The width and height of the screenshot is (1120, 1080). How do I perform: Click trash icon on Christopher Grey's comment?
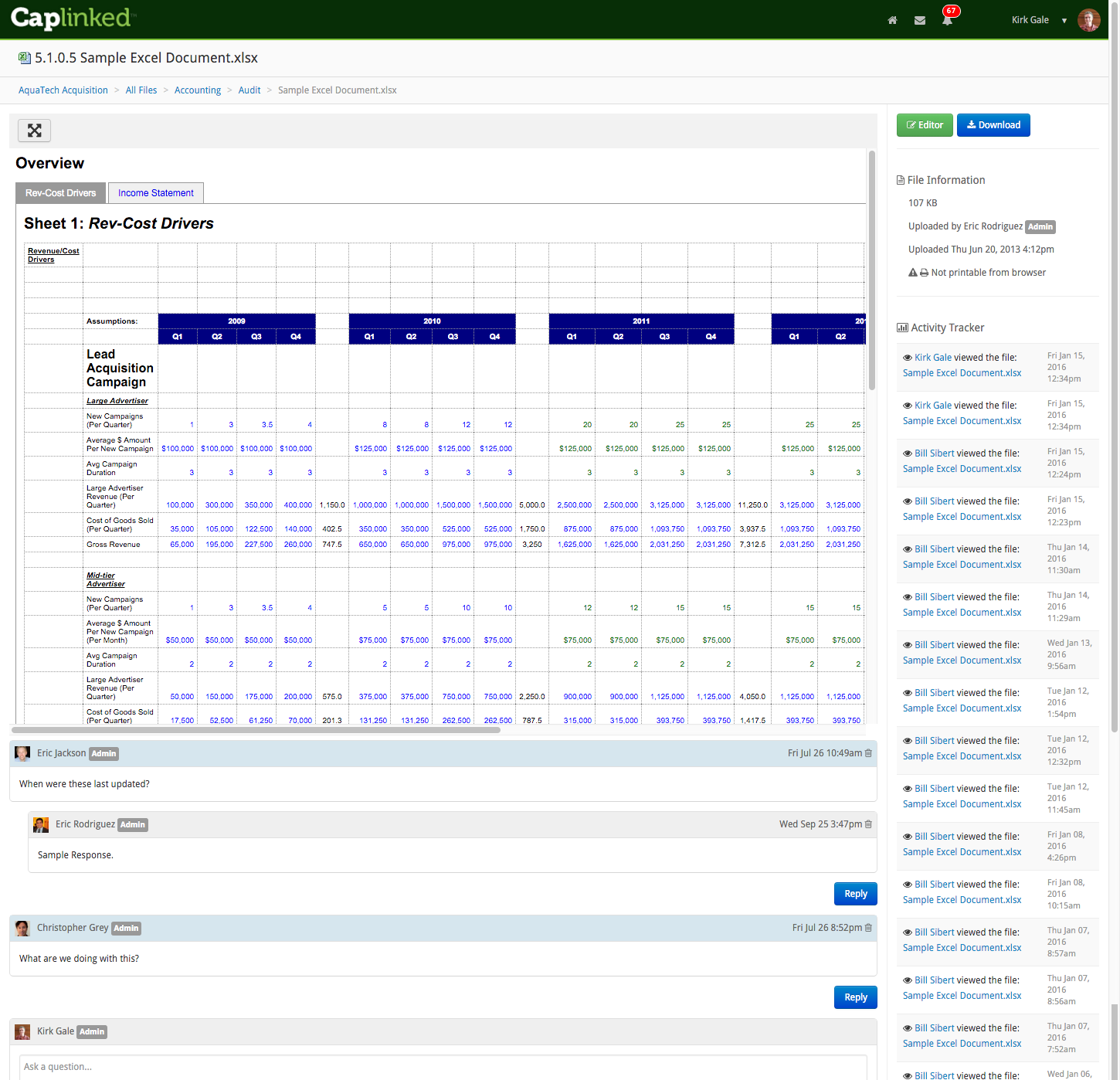point(868,928)
